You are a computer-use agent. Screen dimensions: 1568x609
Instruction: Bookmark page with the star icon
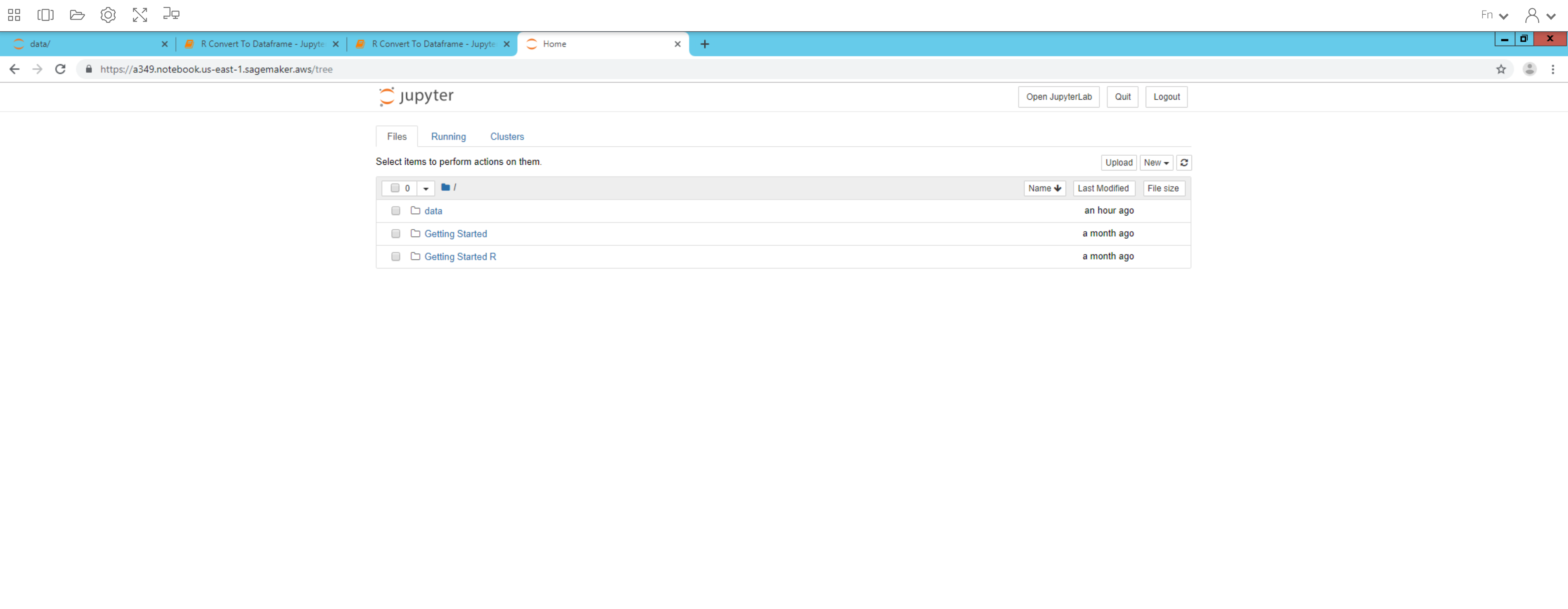[1501, 69]
